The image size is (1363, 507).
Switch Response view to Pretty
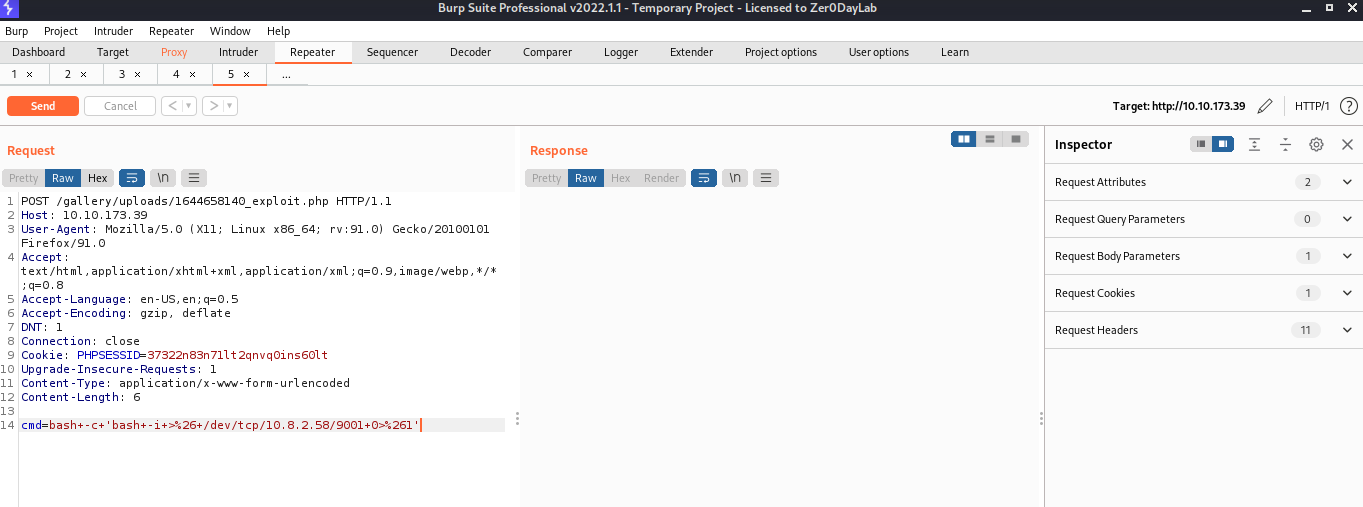click(546, 178)
